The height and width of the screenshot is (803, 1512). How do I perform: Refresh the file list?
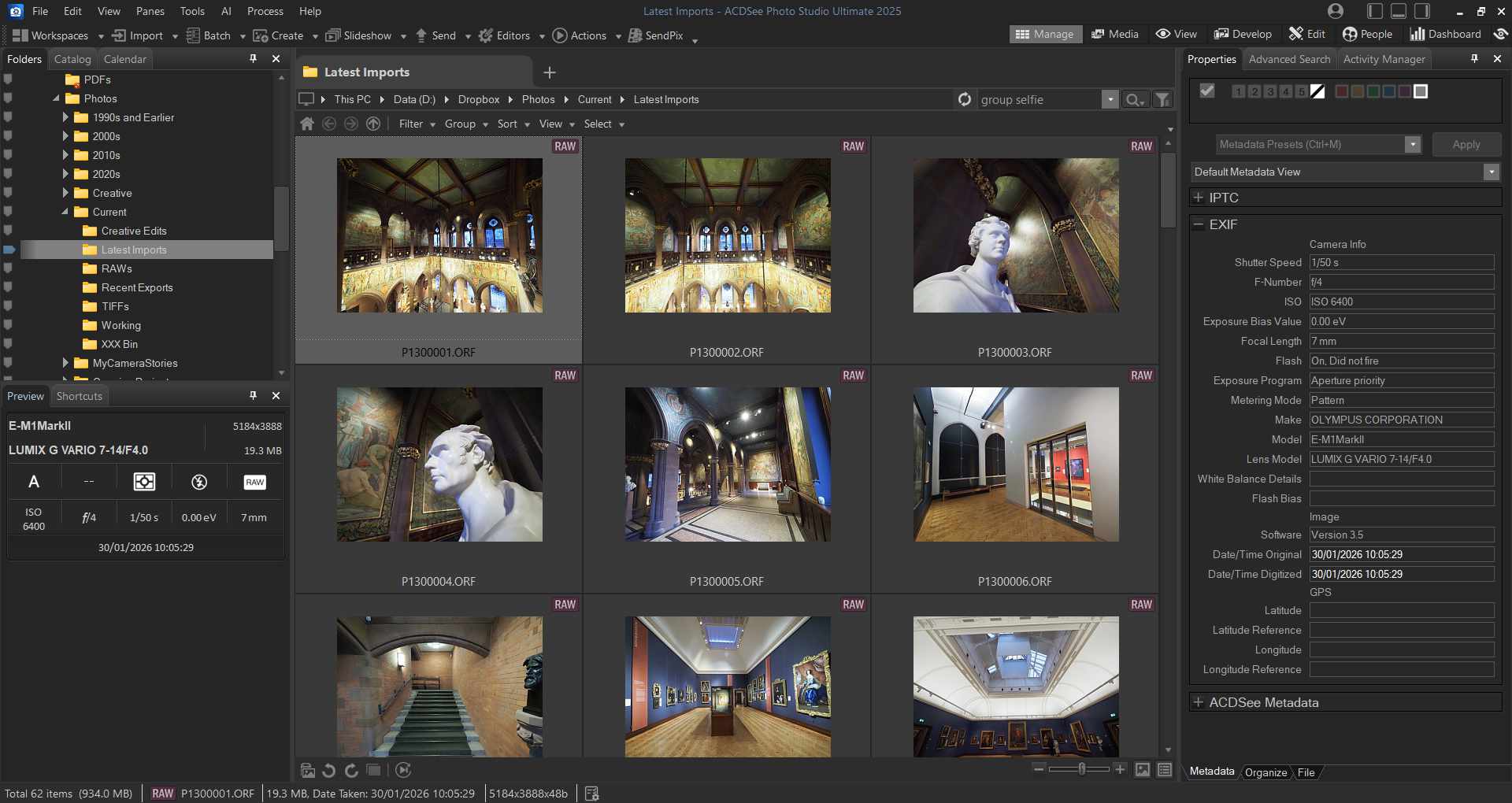point(964,99)
